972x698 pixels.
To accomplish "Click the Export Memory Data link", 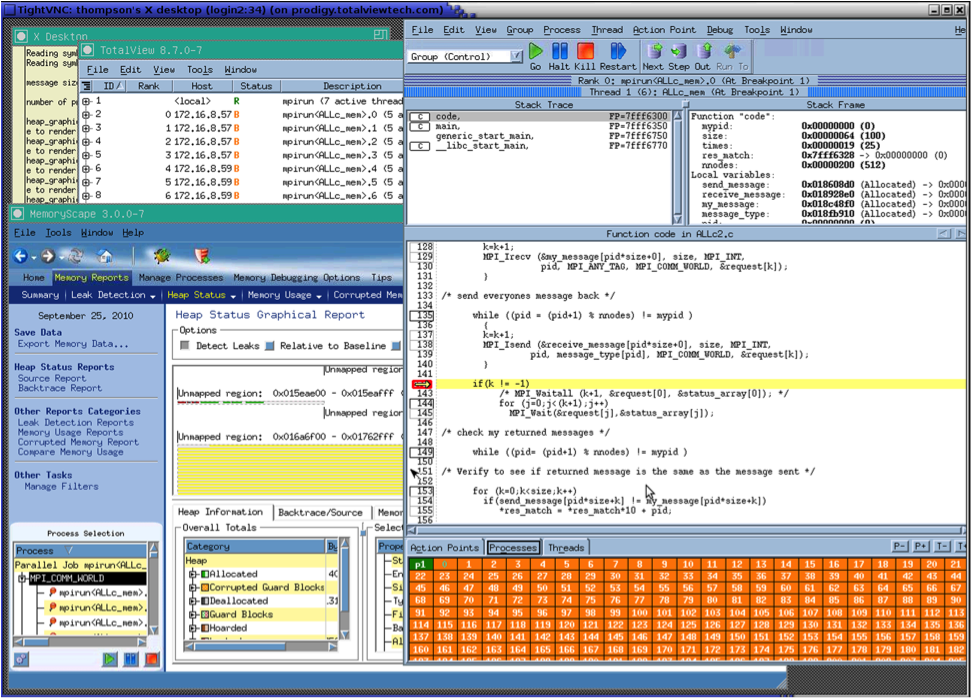I will click(x=73, y=344).
